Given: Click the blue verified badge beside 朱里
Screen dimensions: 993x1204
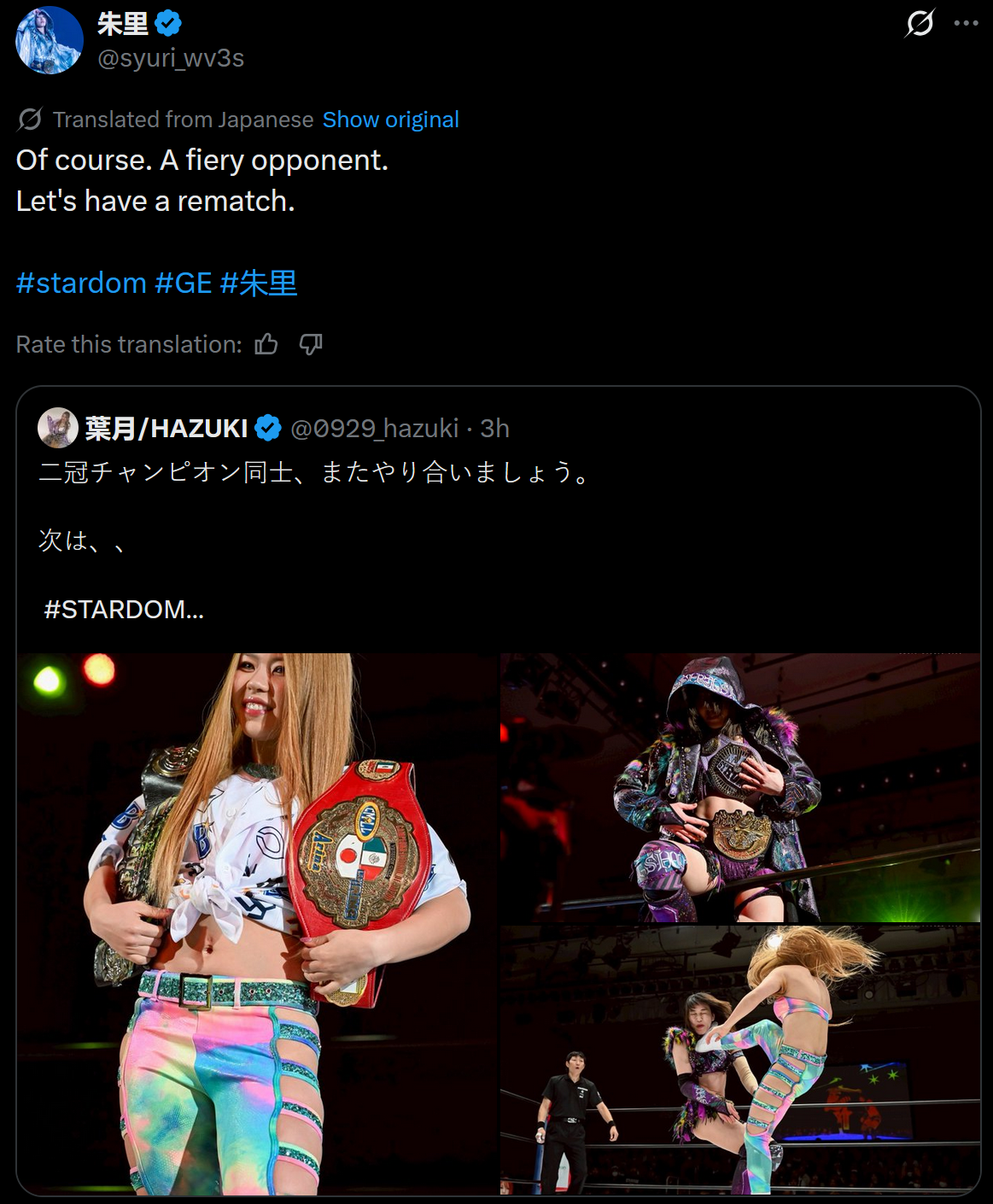Looking at the screenshot, I should 169,23.
